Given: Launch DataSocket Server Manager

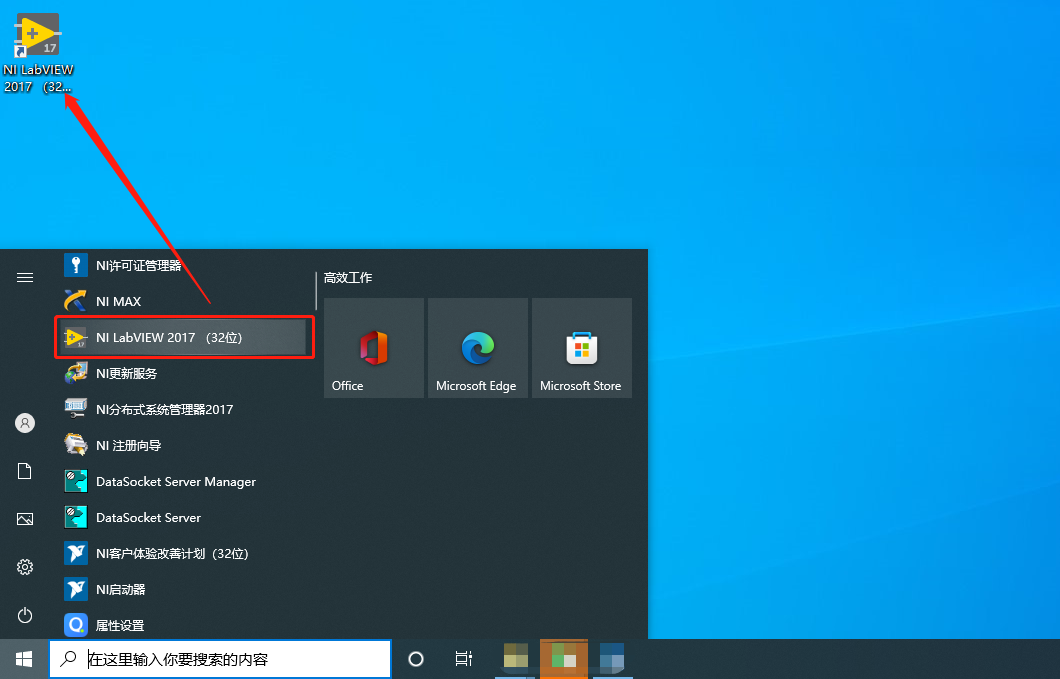Looking at the screenshot, I should coord(183,481).
